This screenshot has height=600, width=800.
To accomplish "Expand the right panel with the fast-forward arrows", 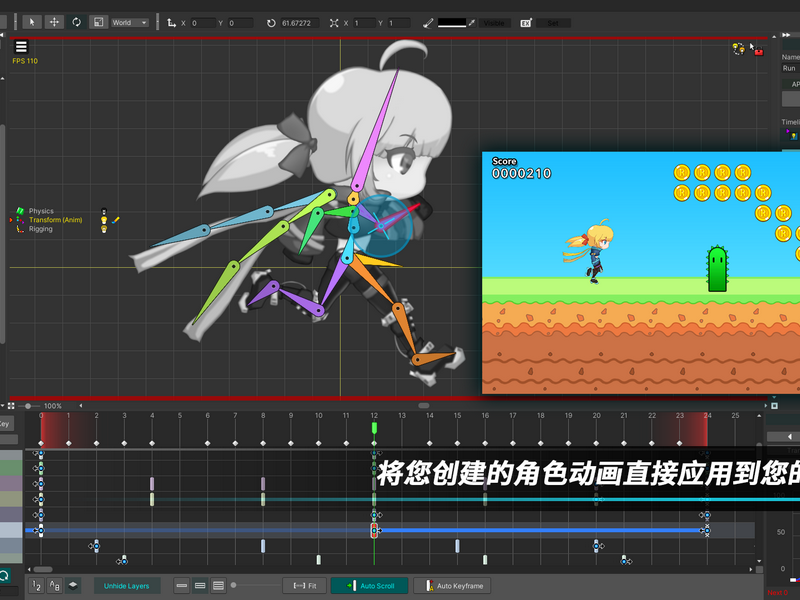I will 786,35.
